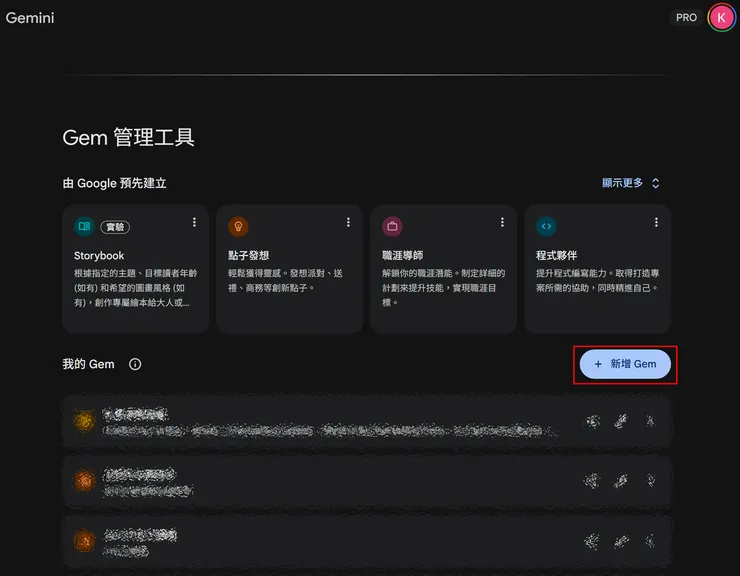Click the Storybook description text
Image resolution: width=740 pixels, height=576 pixels.
pyautogui.click(x=135, y=288)
